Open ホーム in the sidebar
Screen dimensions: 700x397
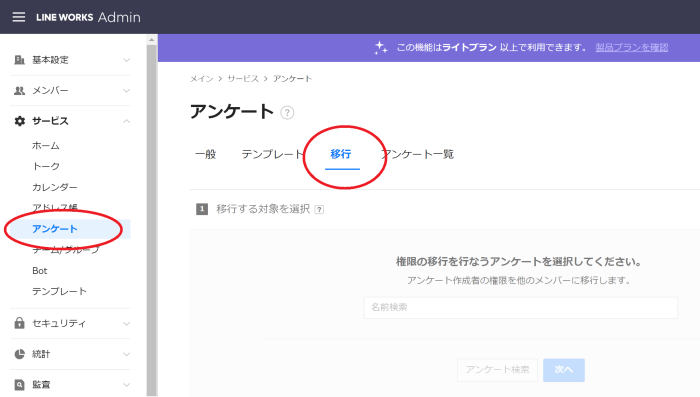[x=46, y=146]
